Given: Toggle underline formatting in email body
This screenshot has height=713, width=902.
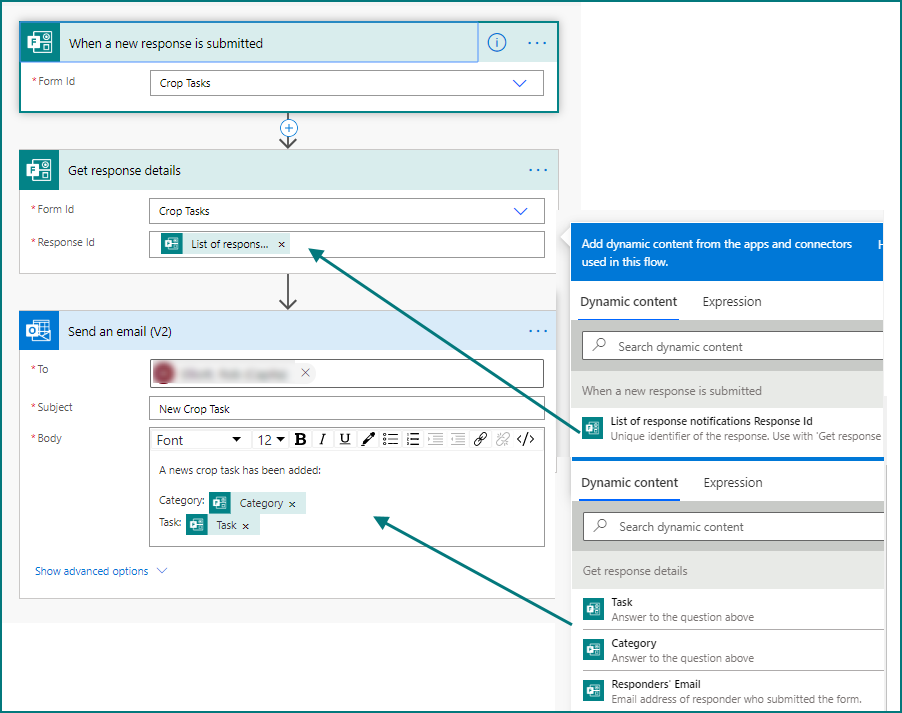Looking at the screenshot, I should point(345,440).
